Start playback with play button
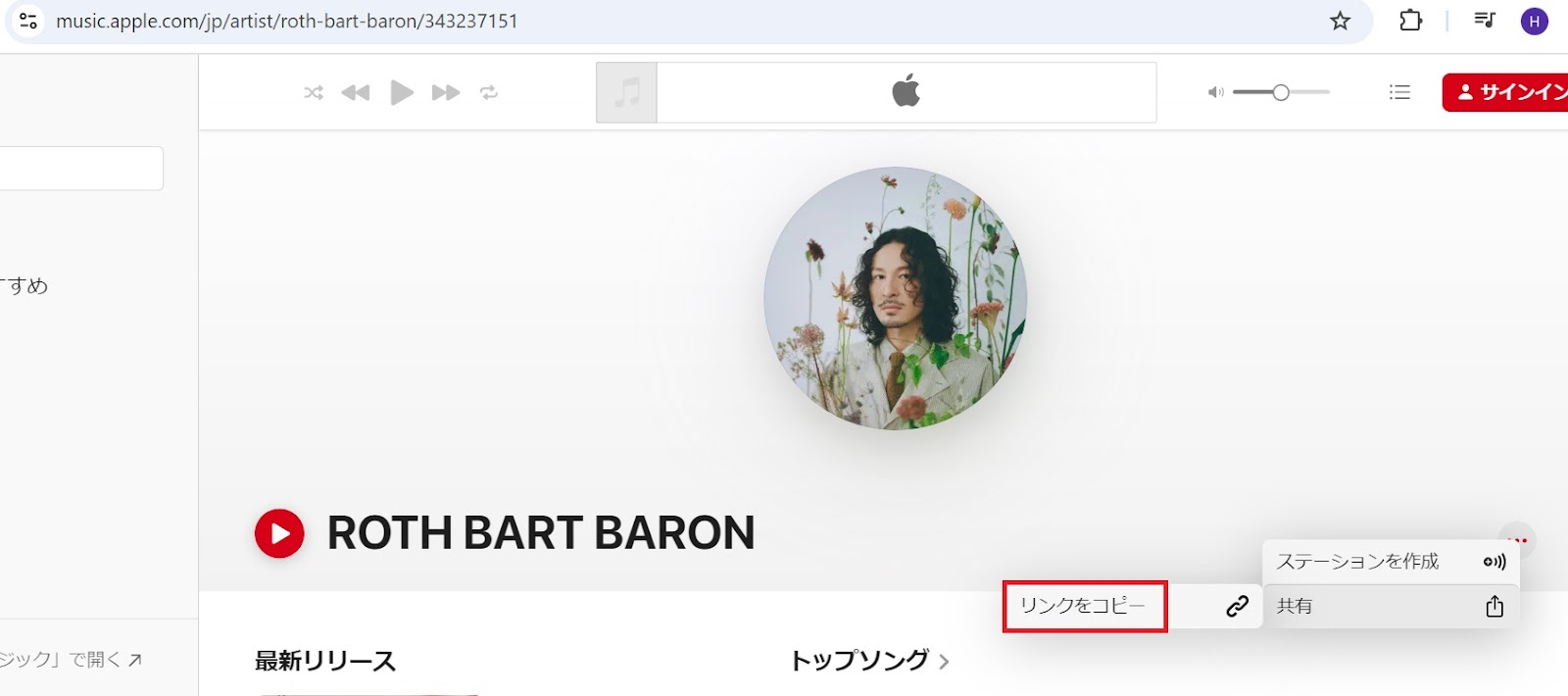 tap(402, 92)
